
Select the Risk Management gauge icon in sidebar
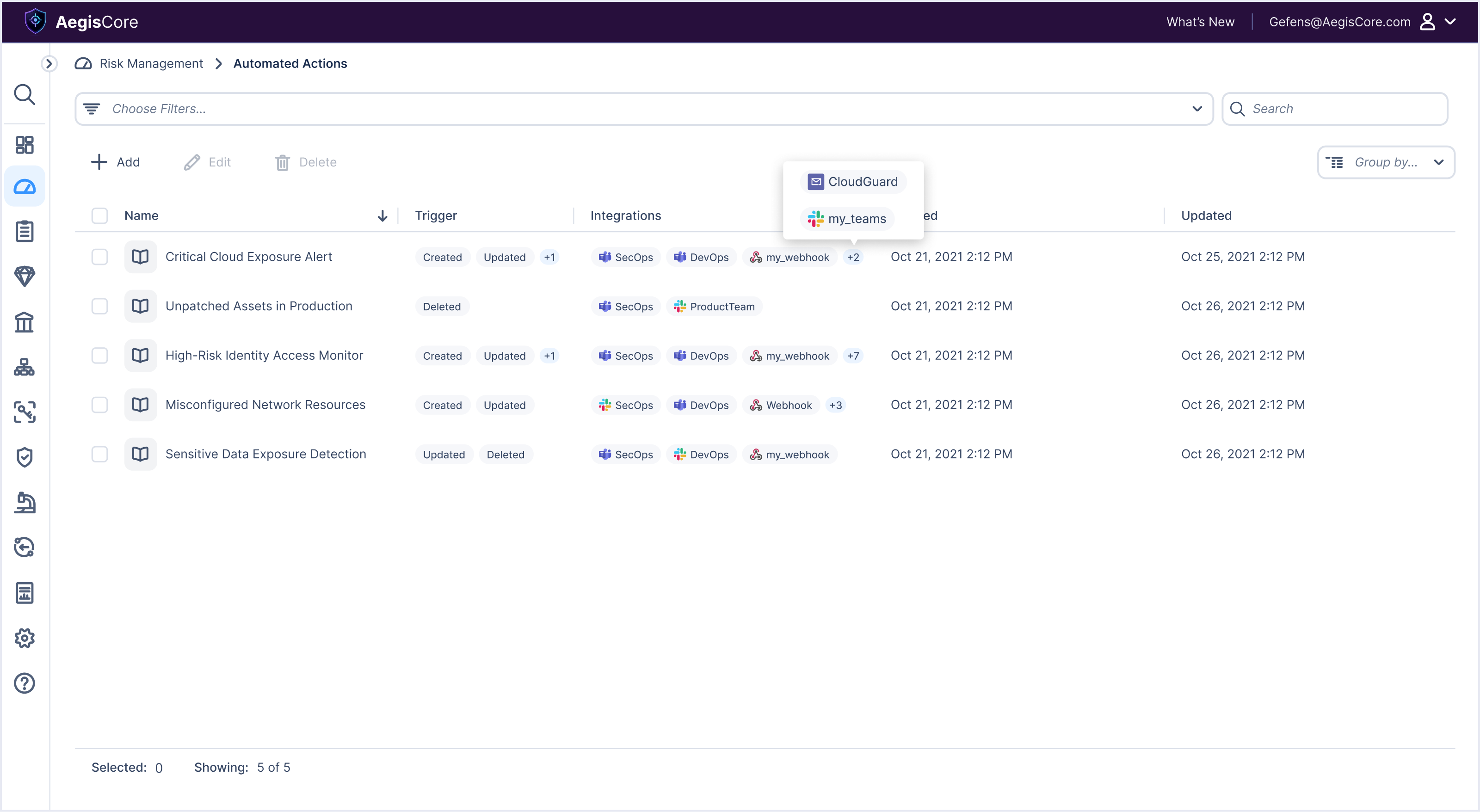point(24,187)
